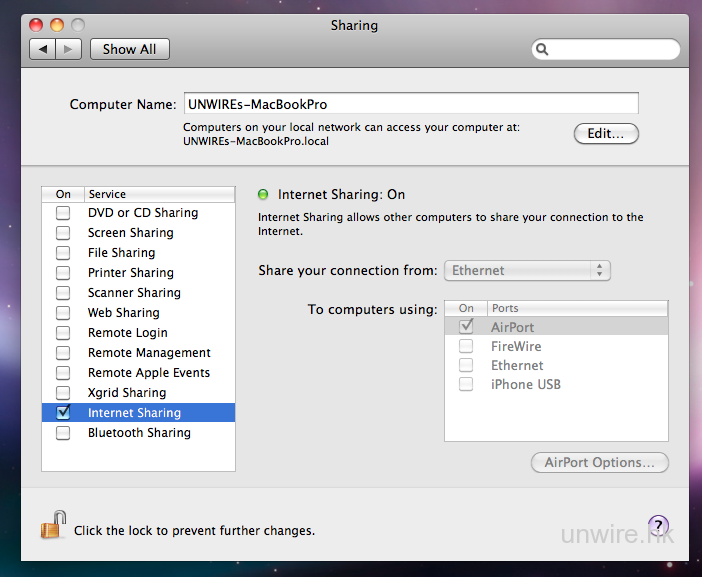Click into the Computer Name field

(x=411, y=104)
